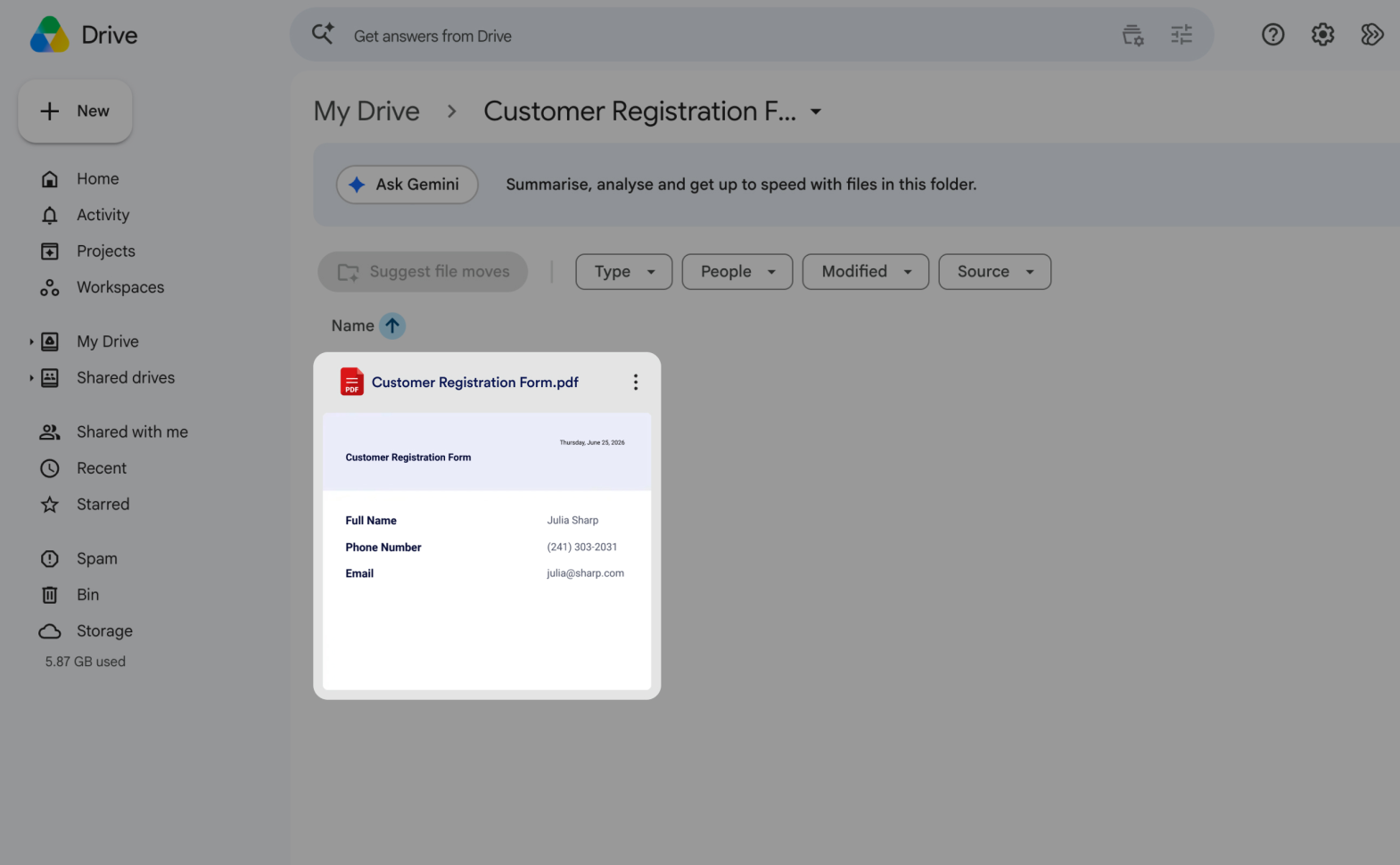Image resolution: width=1400 pixels, height=865 pixels.
Task: Open Starred items
Action: 103,505
